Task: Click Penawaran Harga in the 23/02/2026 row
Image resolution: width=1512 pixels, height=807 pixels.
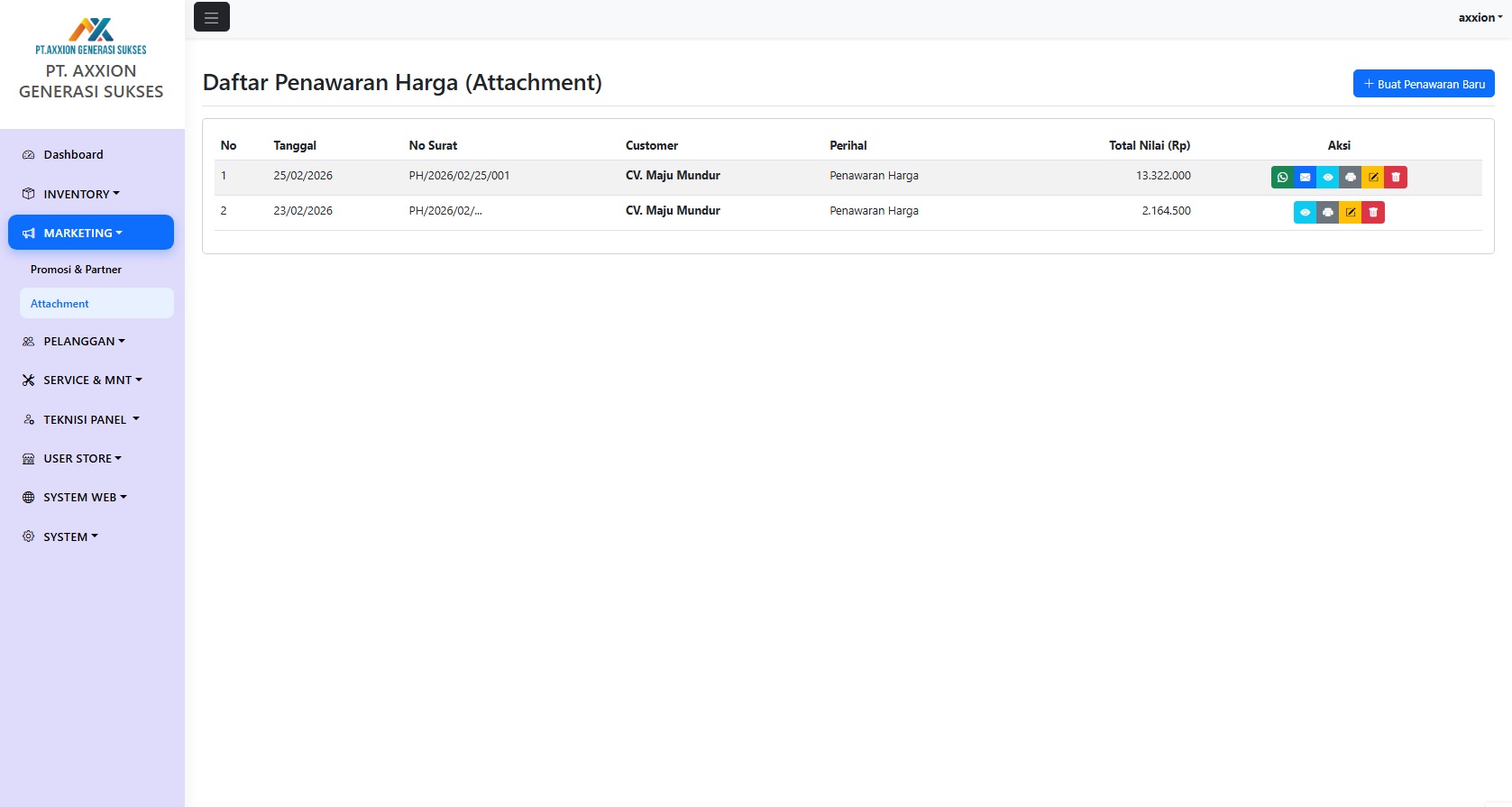Action: tap(874, 211)
